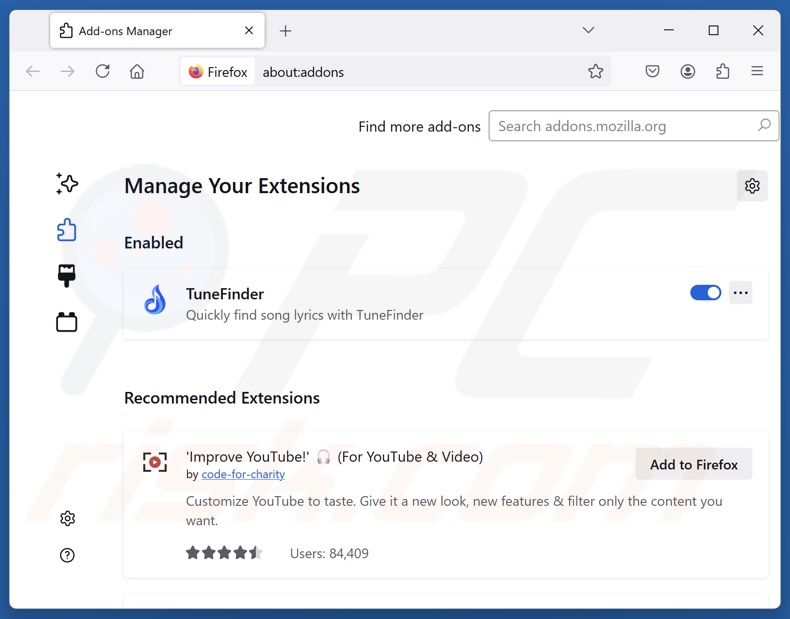
Task: Open the Firefox home page
Action: pyautogui.click(x=137, y=72)
